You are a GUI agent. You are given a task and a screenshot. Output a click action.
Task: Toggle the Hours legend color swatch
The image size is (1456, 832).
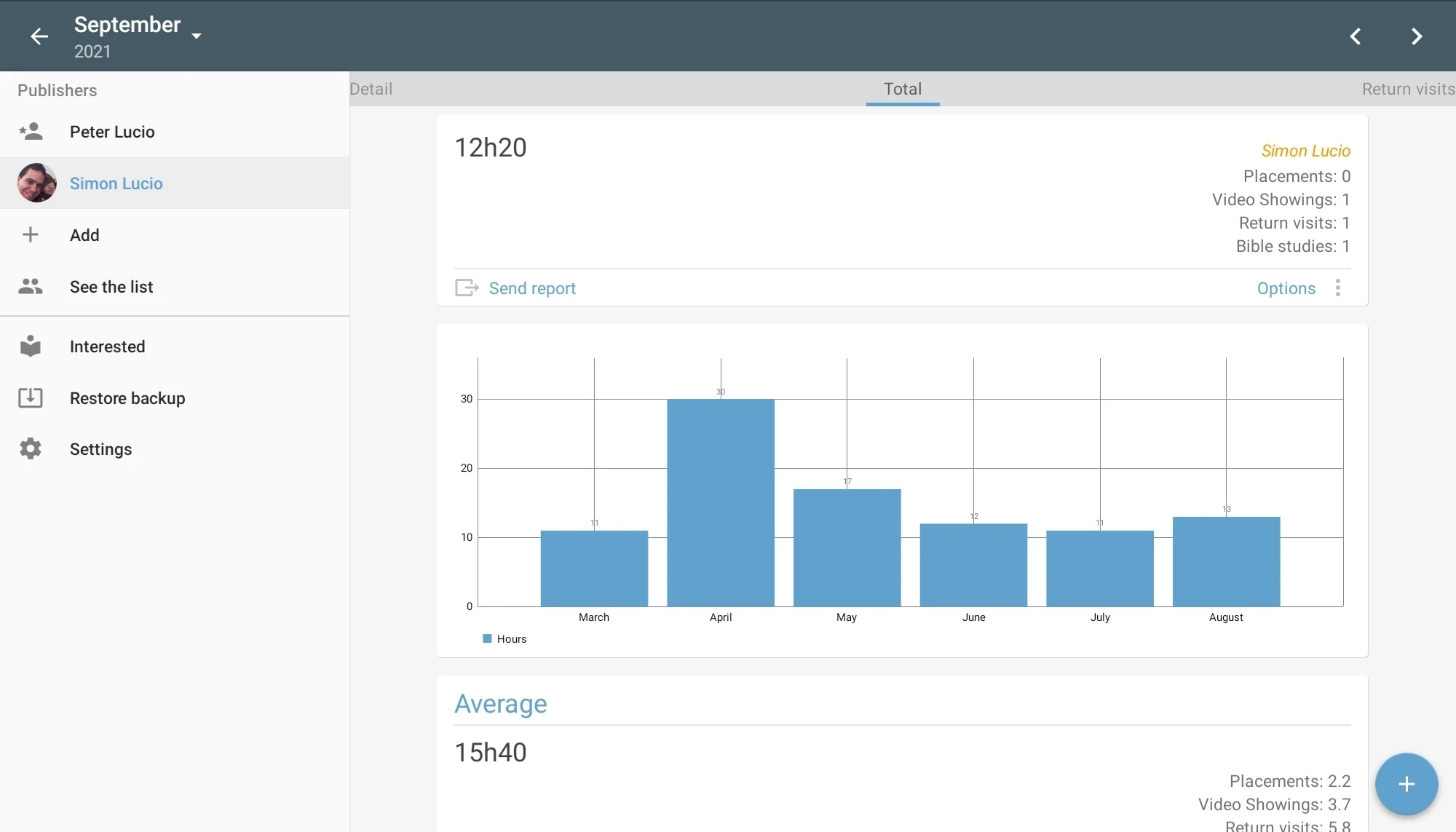pyautogui.click(x=487, y=638)
